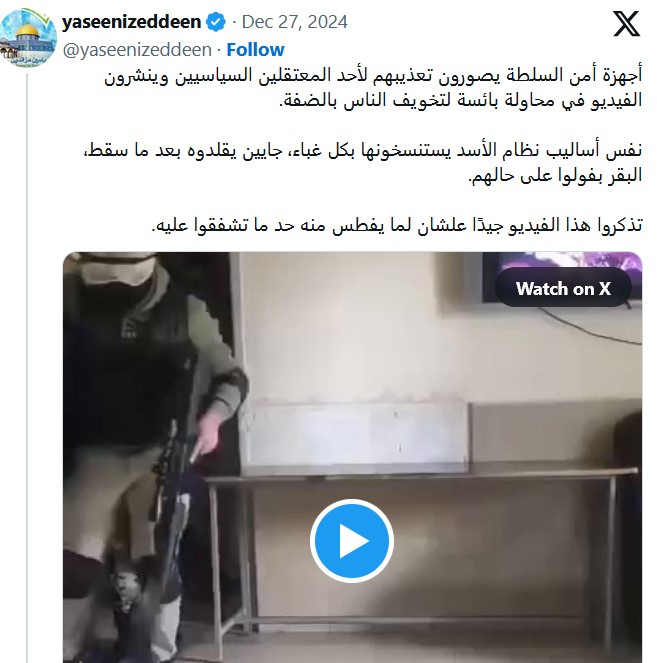Image resolution: width=657 pixels, height=663 pixels.
Task: Open the X logo link
Action: click(626, 24)
